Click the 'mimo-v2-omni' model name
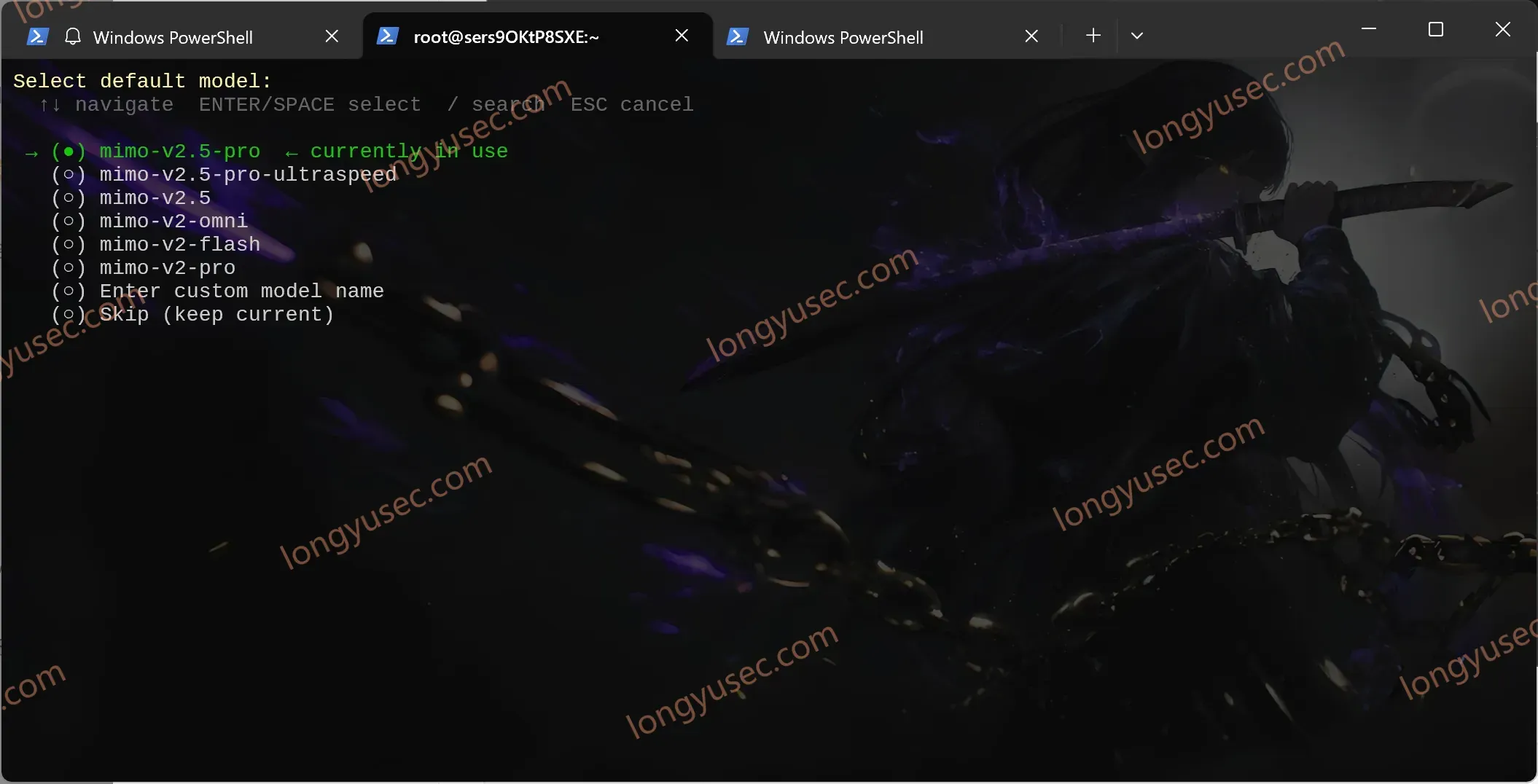 point(173,222)
